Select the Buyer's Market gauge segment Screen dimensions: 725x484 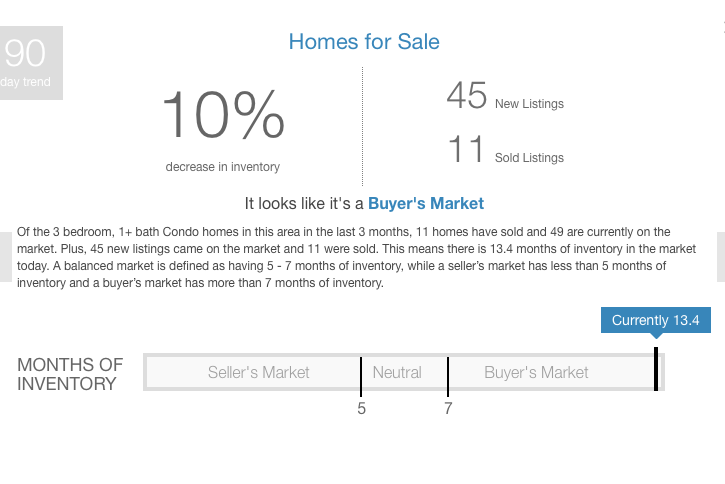(536, 372)
